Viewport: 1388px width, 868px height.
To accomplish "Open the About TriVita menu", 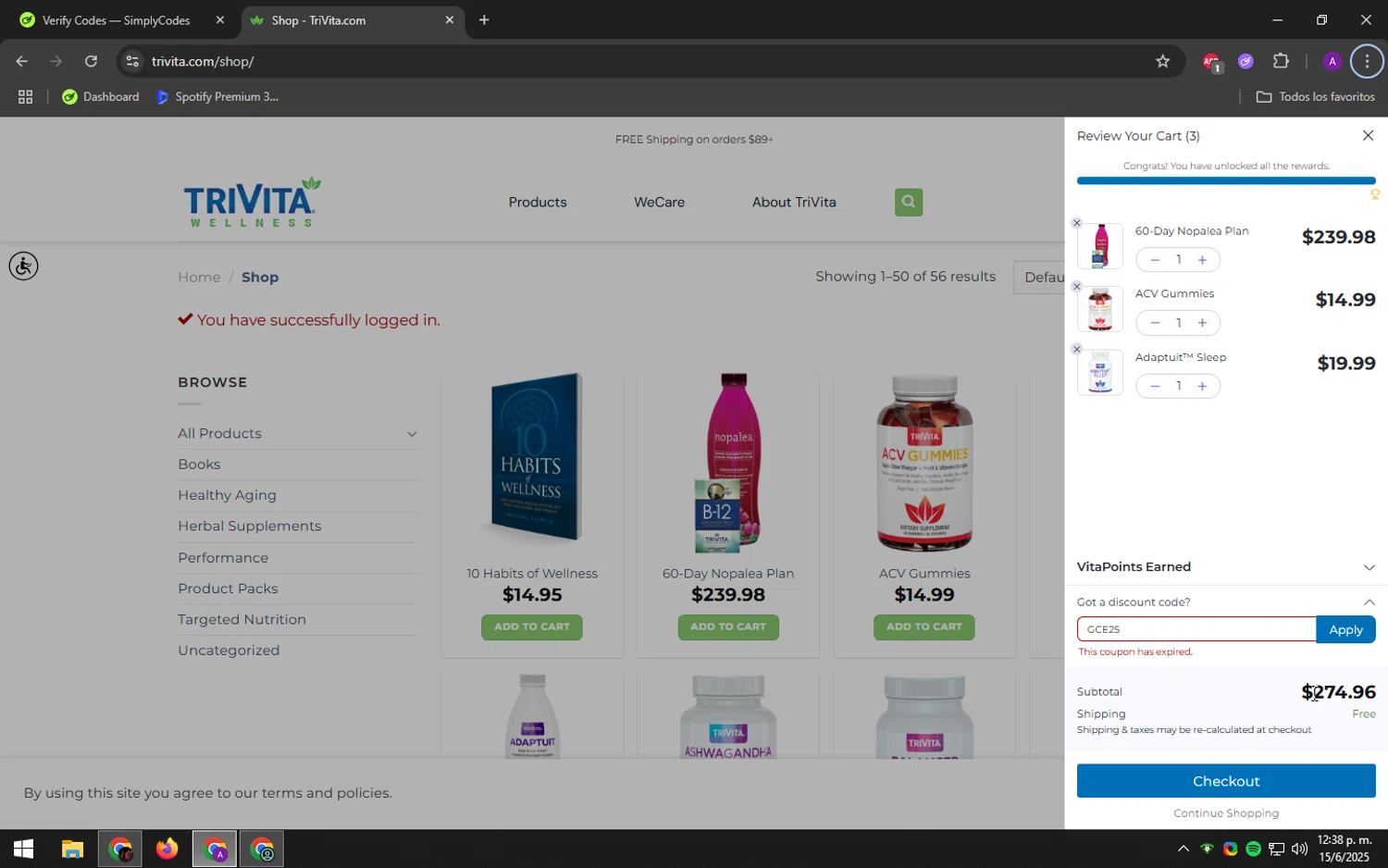I will coord(794,202).
